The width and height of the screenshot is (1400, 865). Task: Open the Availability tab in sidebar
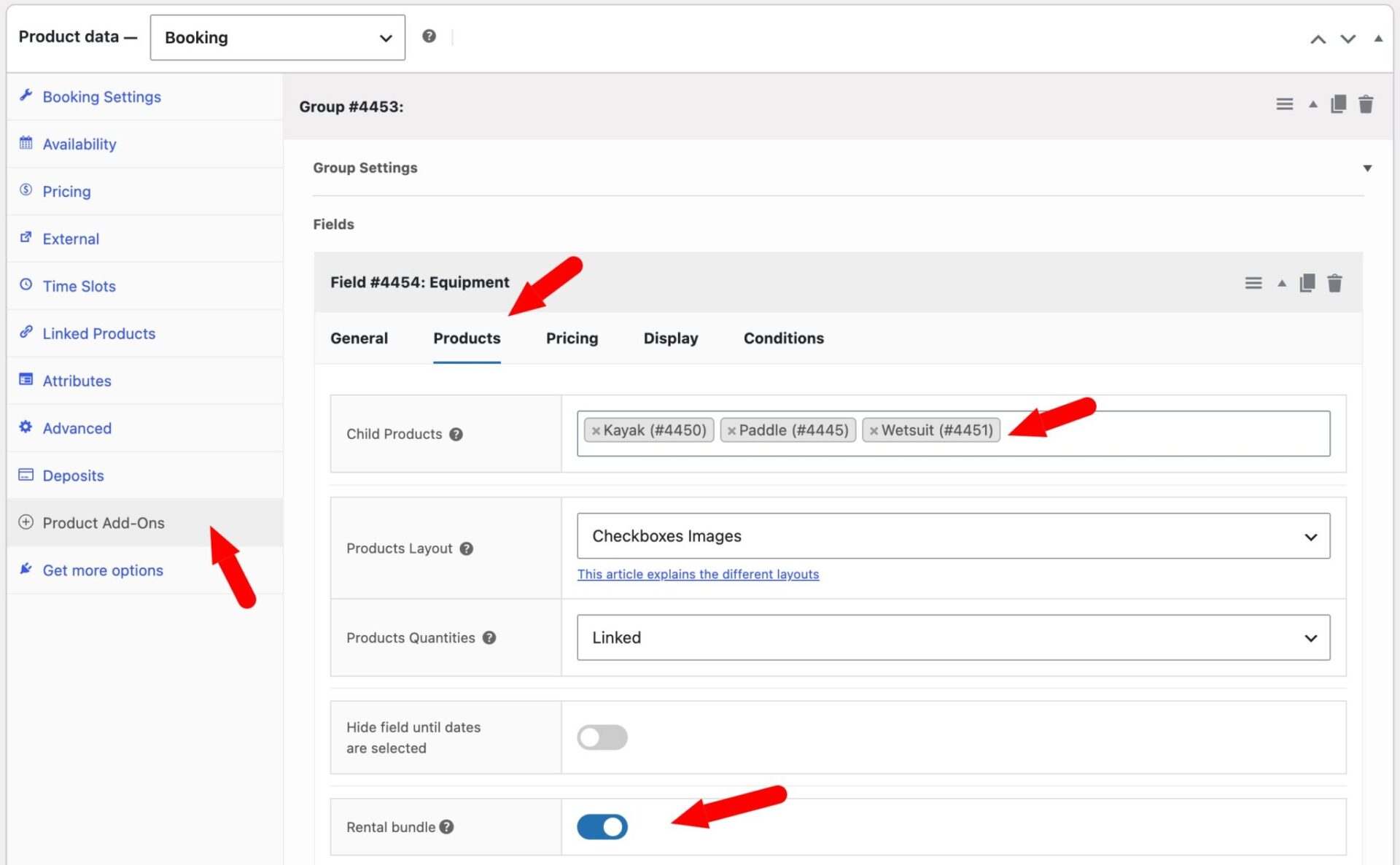tap(79, 144)
